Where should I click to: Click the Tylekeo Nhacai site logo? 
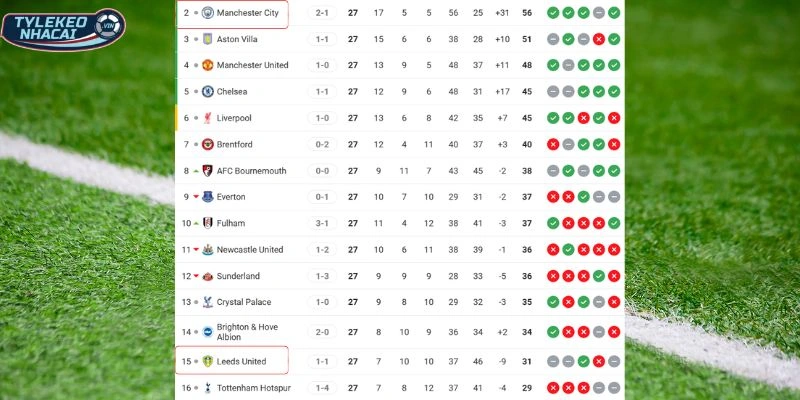63,28
